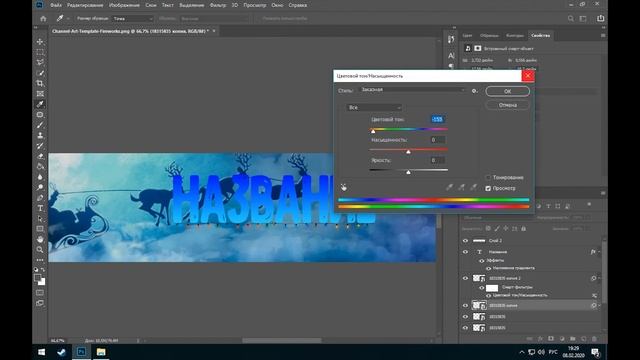Select the Clone Stamp tool
This screenshot has height=360, width=640.
[x=40, y=135]
